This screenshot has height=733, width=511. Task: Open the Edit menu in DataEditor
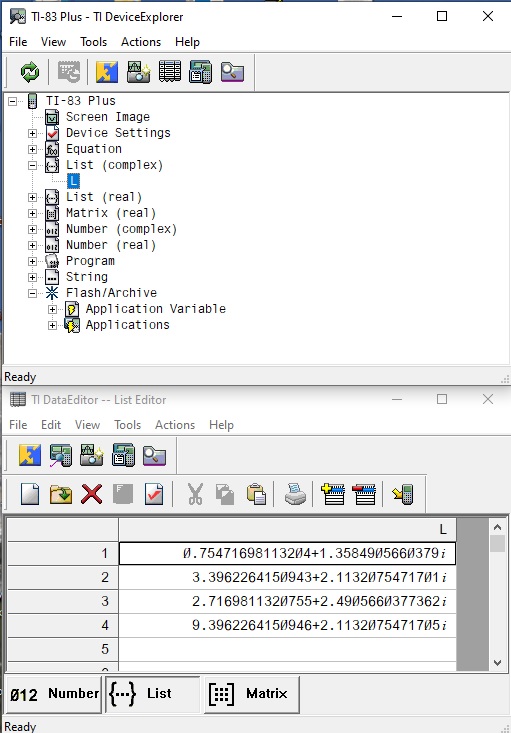(x=51, y=424)
